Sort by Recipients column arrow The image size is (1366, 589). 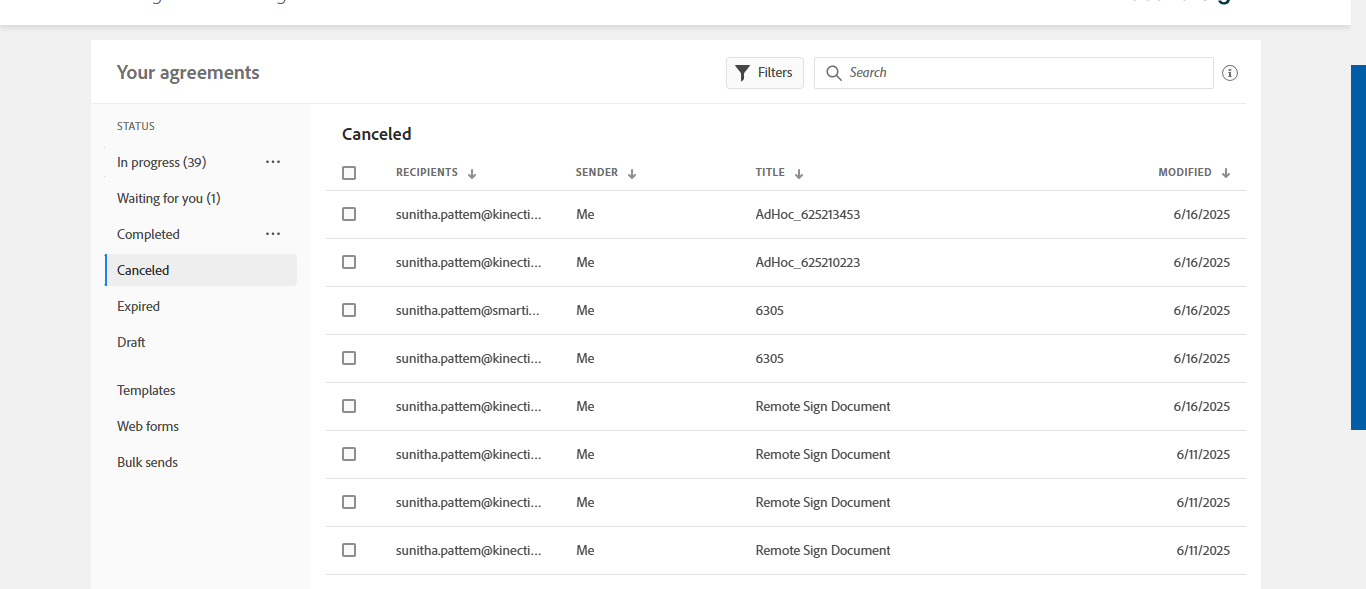[472, 173]
